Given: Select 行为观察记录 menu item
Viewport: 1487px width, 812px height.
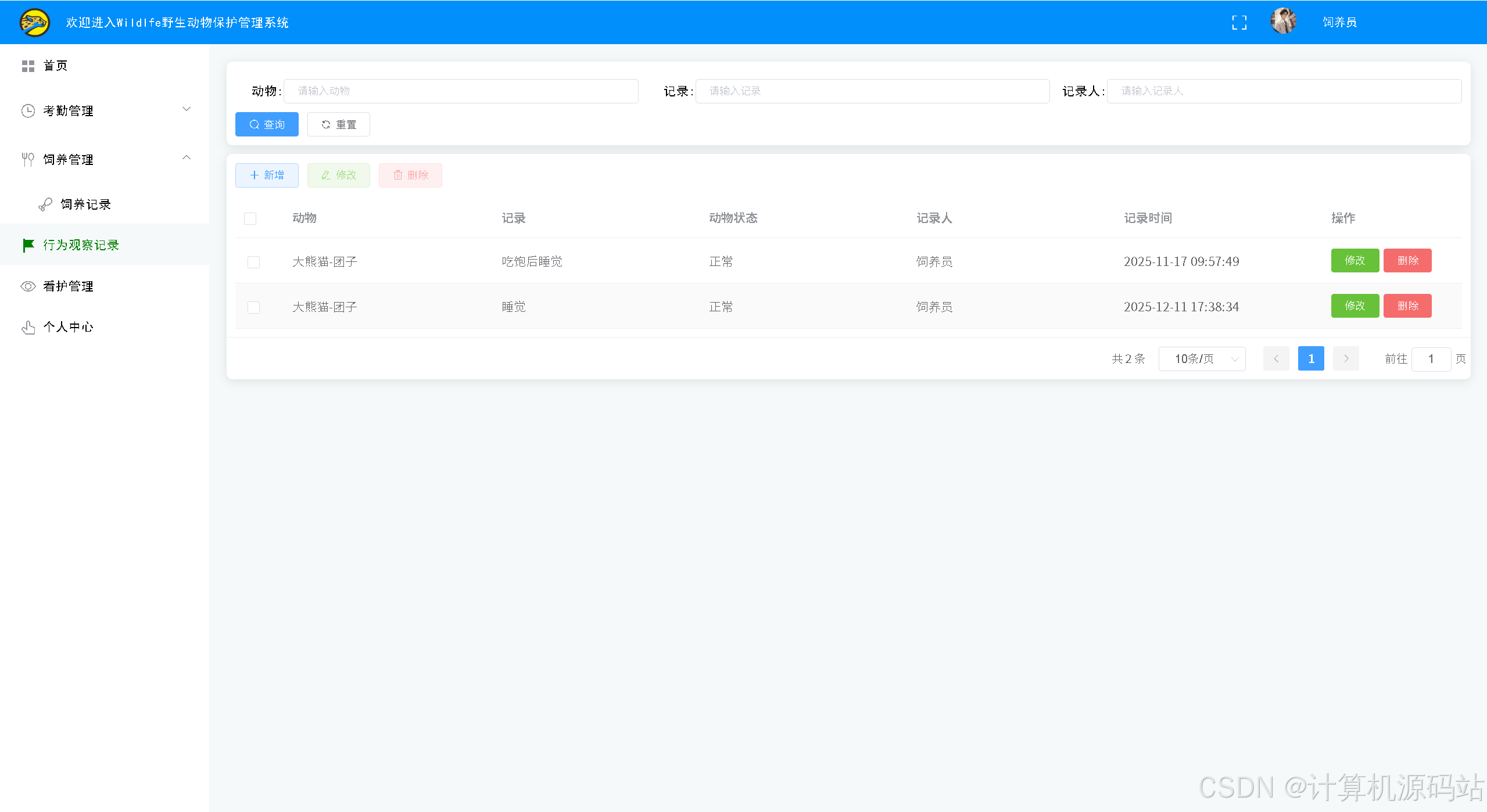Looking at the screenshot, I should tap(105, 245).
